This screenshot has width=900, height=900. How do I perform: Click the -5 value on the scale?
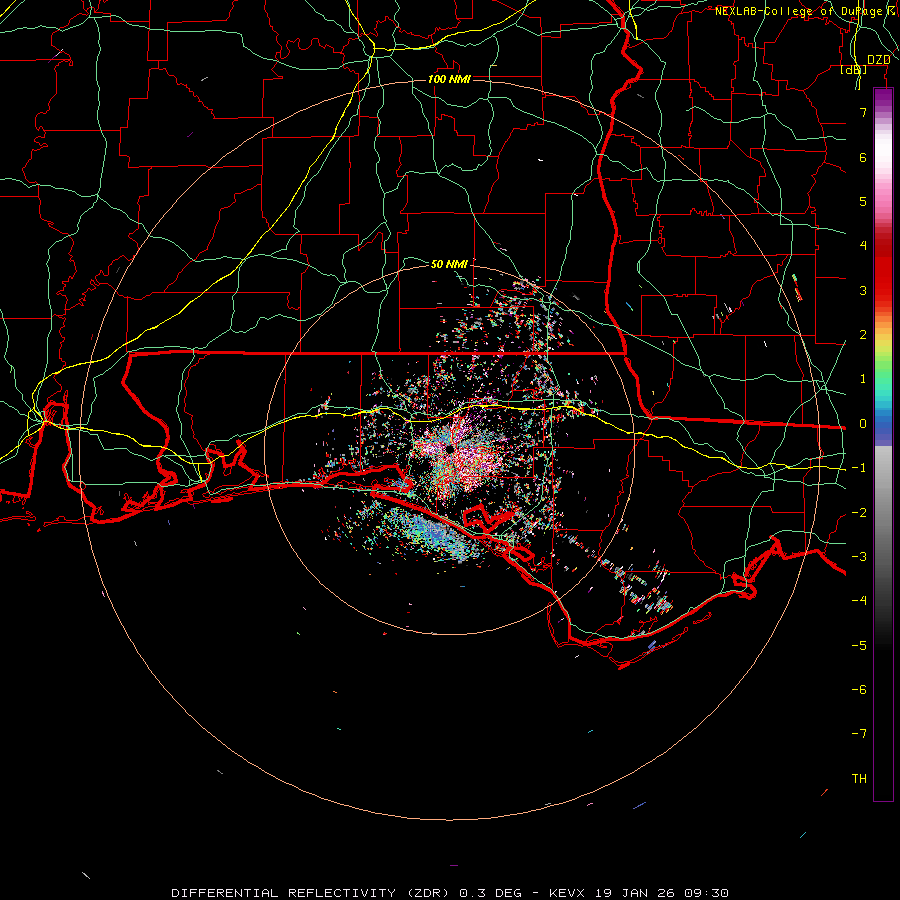(859, 646)
